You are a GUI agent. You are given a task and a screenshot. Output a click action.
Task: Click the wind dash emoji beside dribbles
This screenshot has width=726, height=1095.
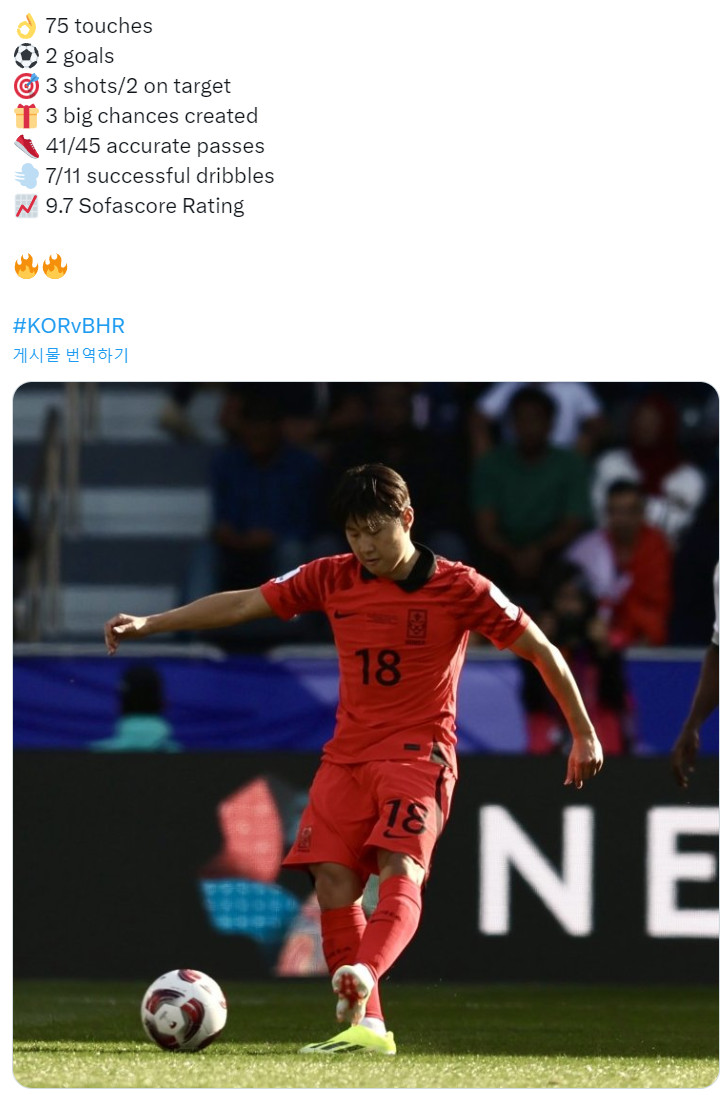pos(27,176)
